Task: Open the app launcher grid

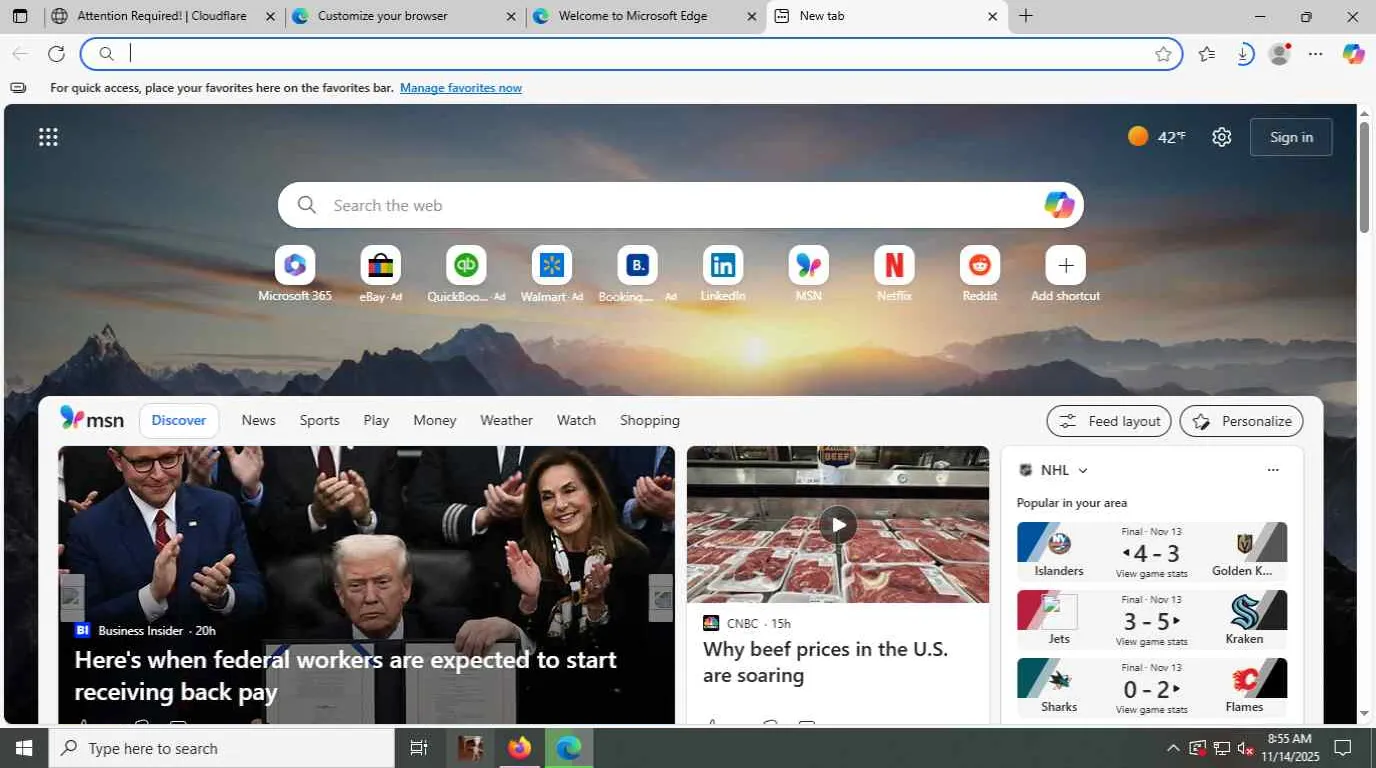Action: [48, 137]
